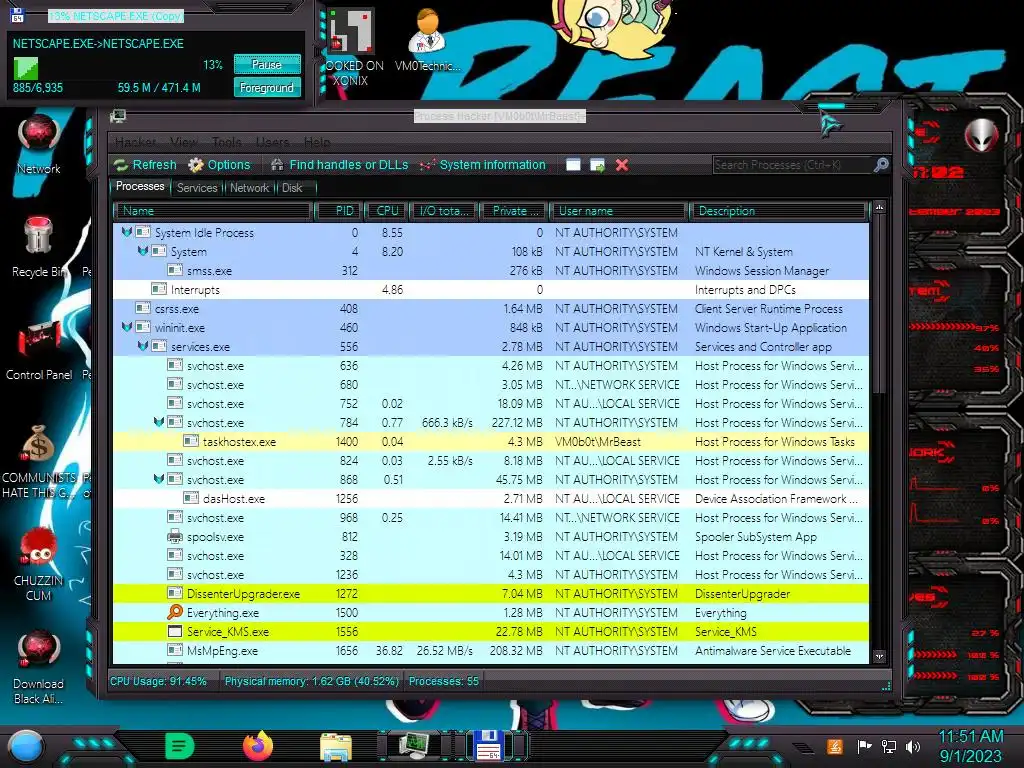Image resolution: width=1024 pixels, height=768 pixels.
Task: Select the Interrupts row
Action: 490,289
